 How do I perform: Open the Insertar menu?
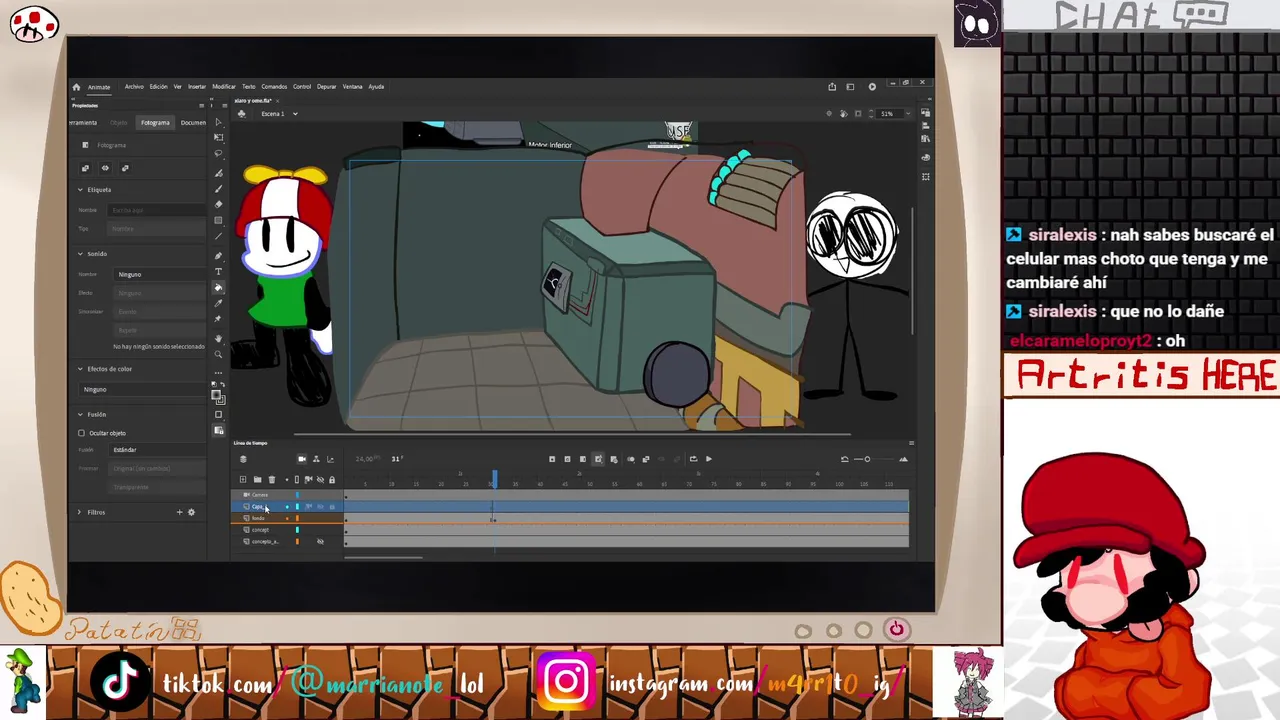[197, 87]
